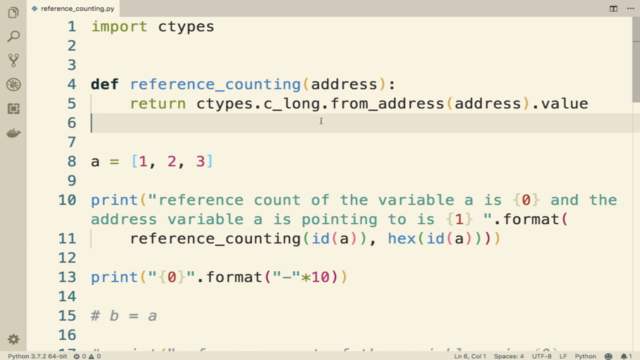Change indentation via Spaces: 4
The image size is (640, 360).
pyautogui.click(x=509, y=356)
